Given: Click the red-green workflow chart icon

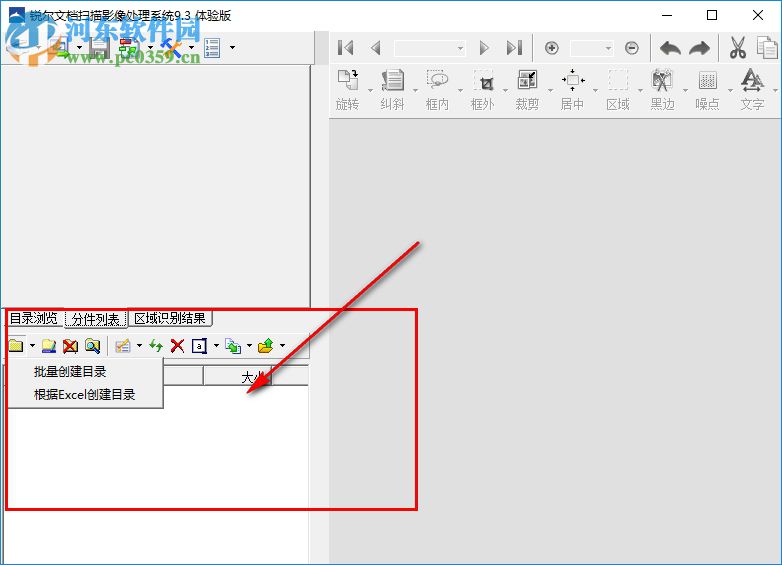Looking at the screenshot, I should (x=129, y=48).
